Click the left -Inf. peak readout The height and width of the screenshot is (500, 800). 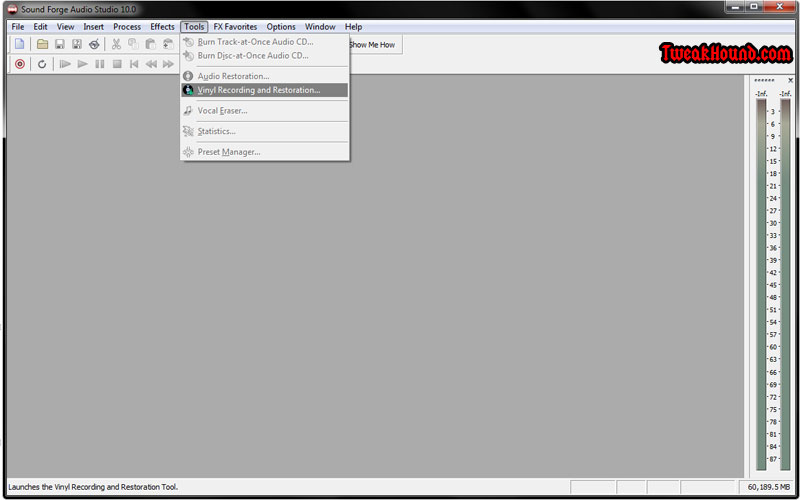click(761, 94)
